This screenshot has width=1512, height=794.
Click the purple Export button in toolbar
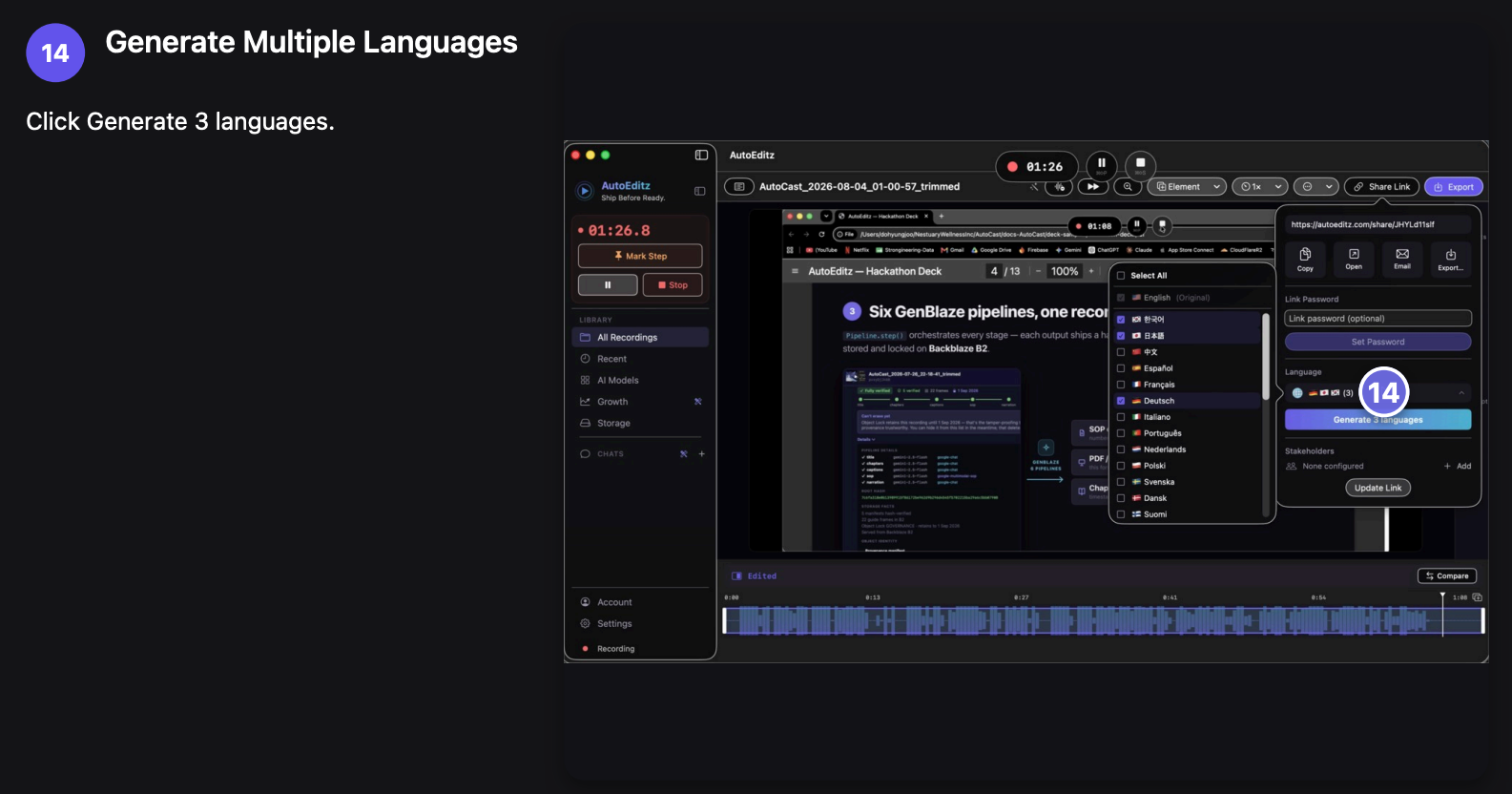(1454, 187)
